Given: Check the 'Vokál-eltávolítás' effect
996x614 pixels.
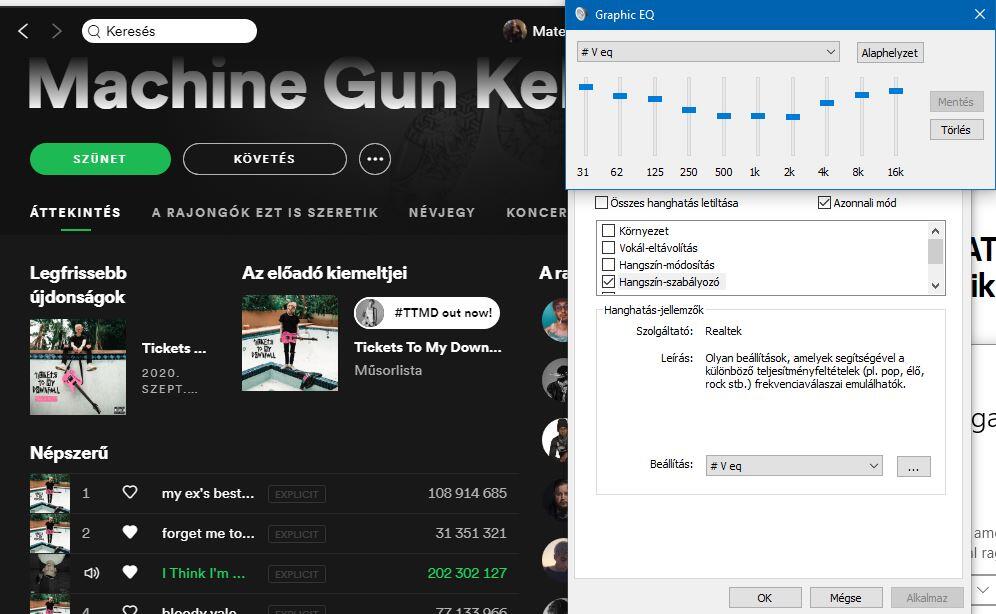Looking at the screenshot, I should 608,248.
